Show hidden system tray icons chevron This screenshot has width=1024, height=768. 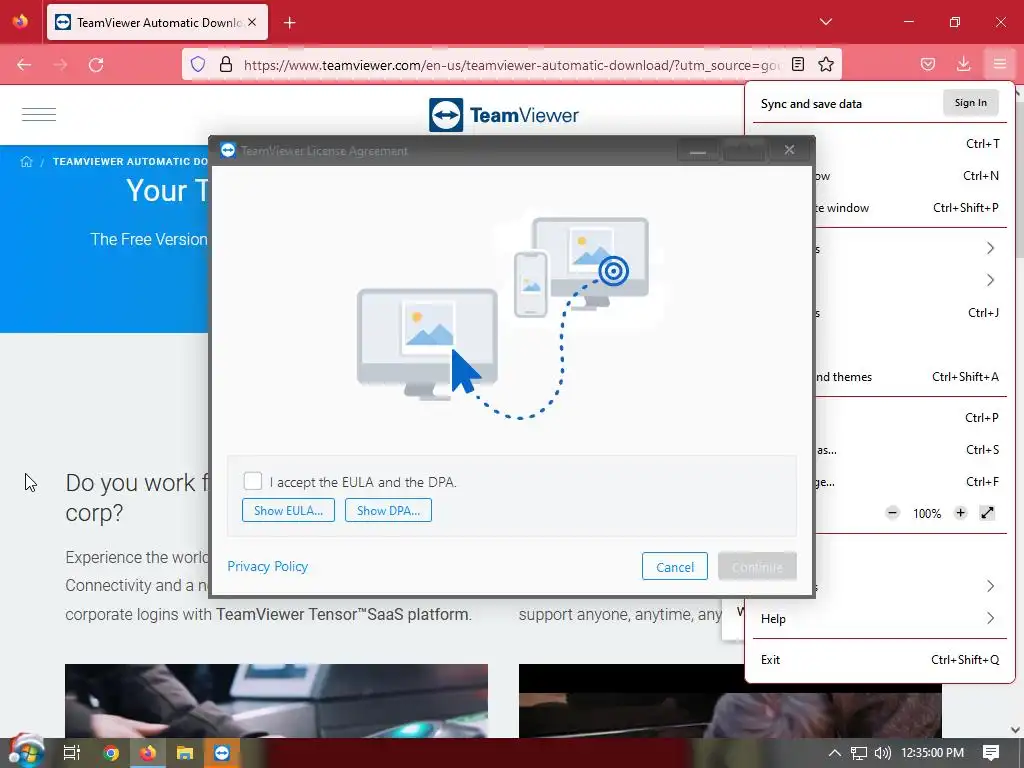coord(834,753)
